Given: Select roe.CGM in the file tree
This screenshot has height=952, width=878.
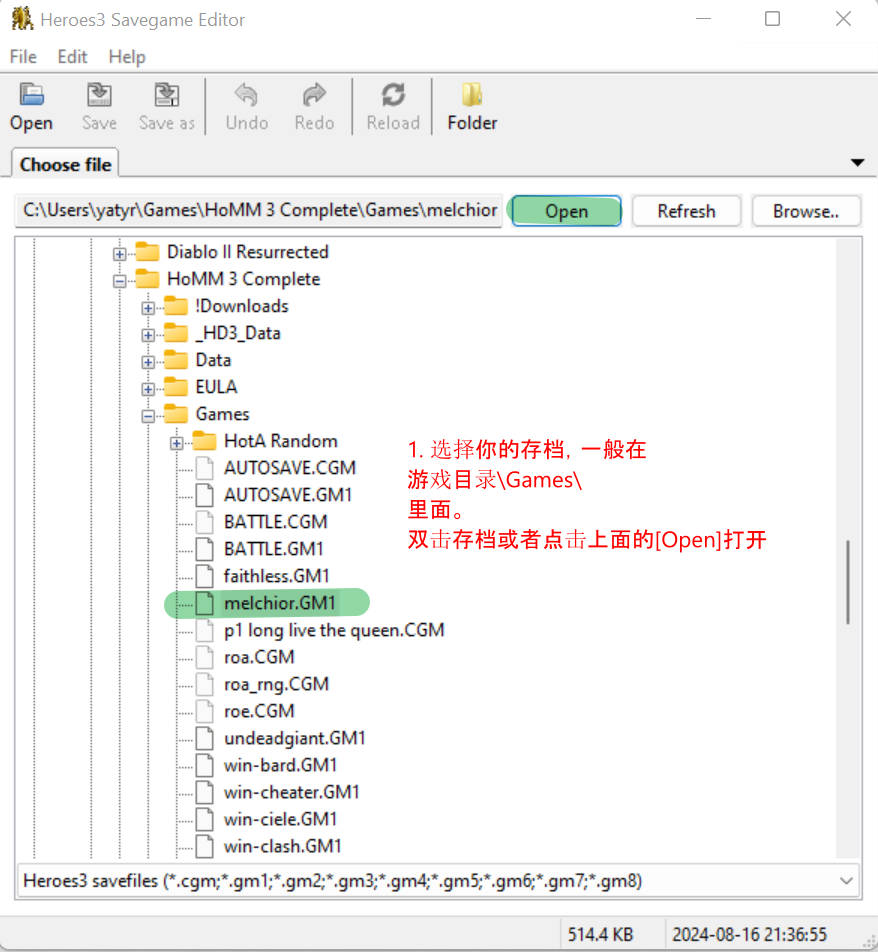Looking at the screenshot, I should (259, 711).
